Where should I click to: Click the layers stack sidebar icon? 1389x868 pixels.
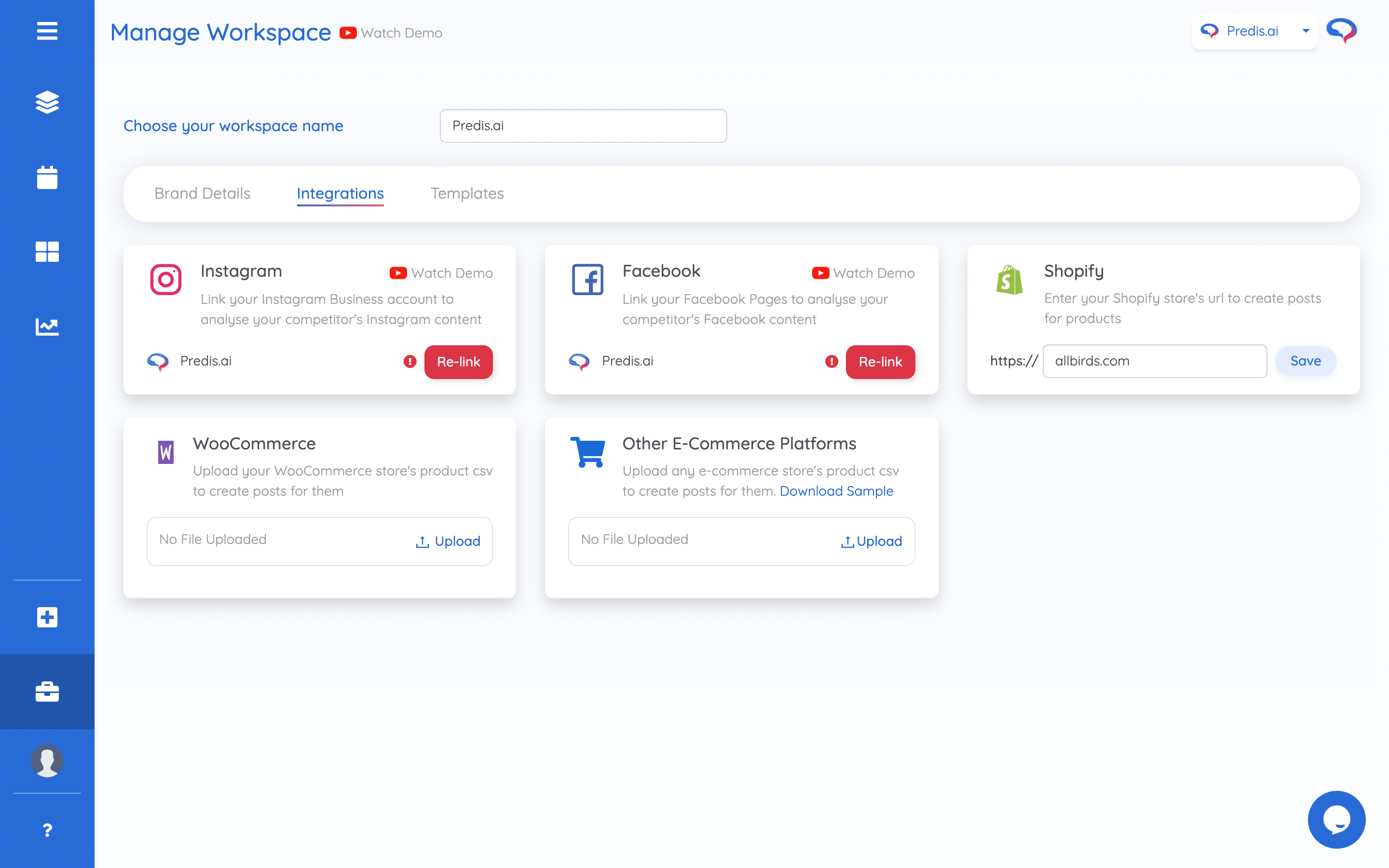47,102
